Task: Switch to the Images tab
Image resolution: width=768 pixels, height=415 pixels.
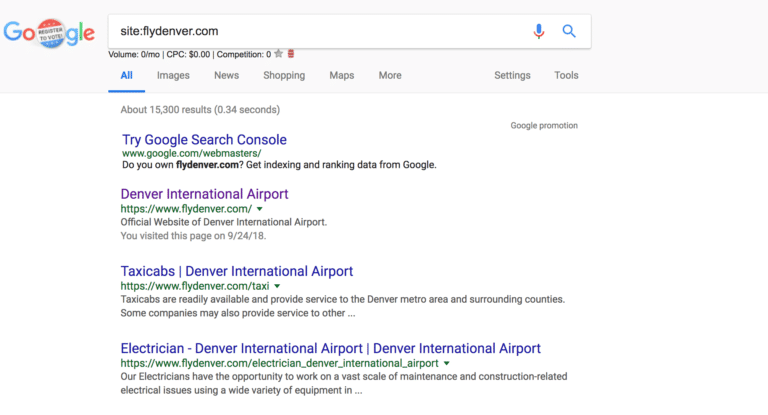Action: pos(173,75)
